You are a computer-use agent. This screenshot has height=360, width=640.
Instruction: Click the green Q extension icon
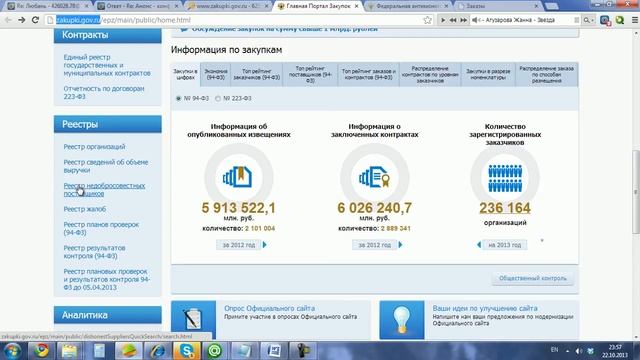[620, 20]
